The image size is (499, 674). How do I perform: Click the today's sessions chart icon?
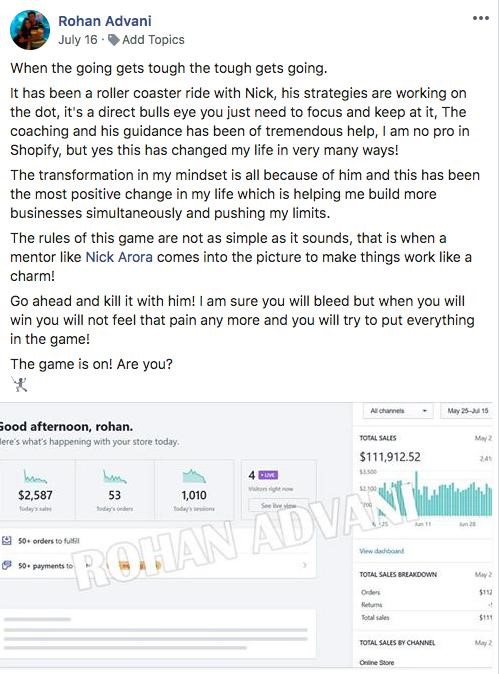click(x=194, y=477)
